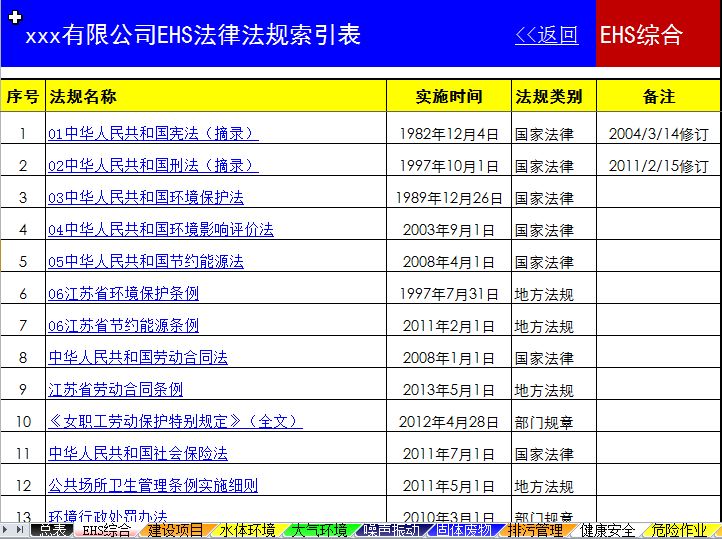Select the 实施时间 column header cell

coord(448,96)
